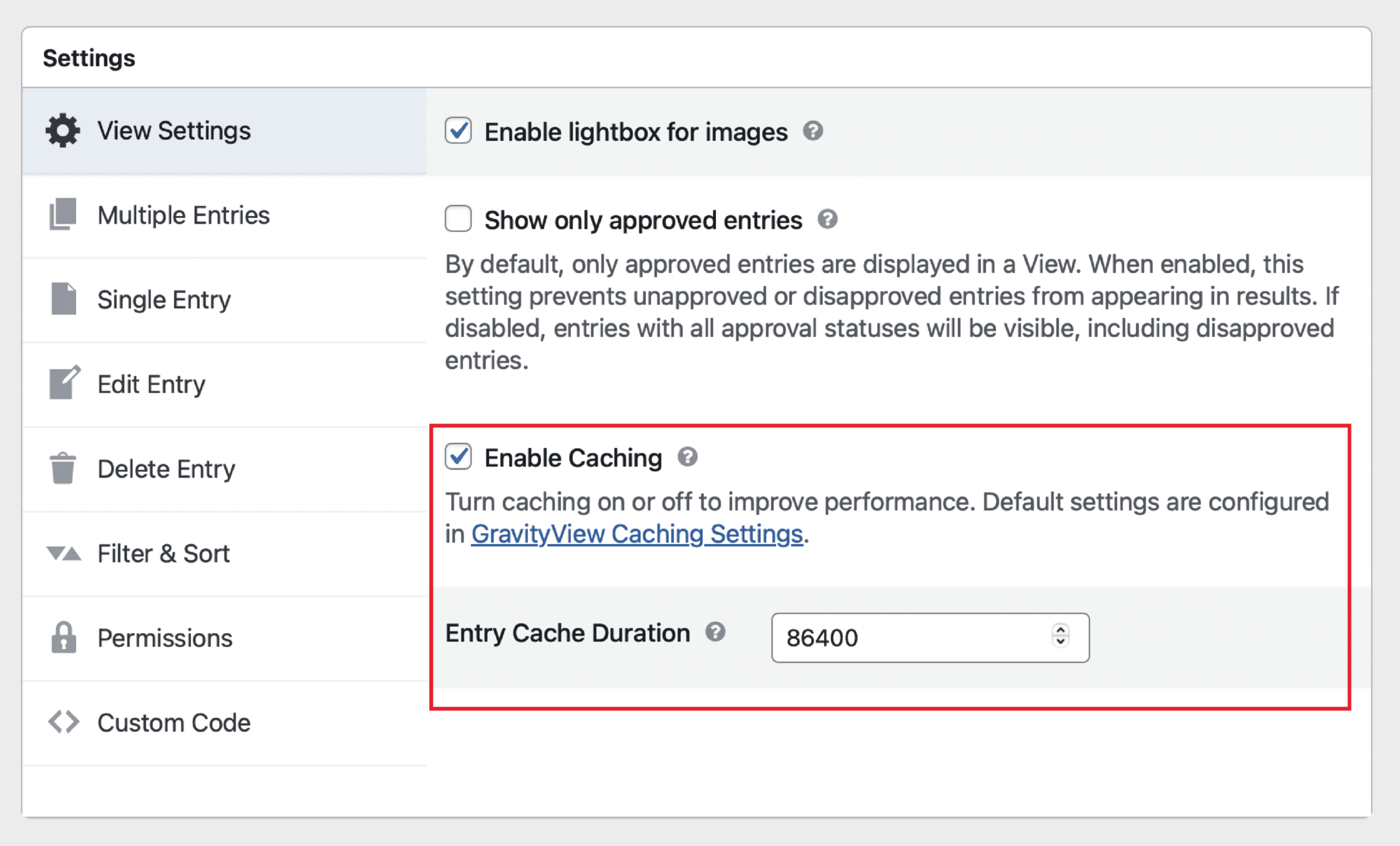The width and height of the screenshot is (1400, 846).
Task: Open the Permissions settings section
Action: [x=165, y=638]
